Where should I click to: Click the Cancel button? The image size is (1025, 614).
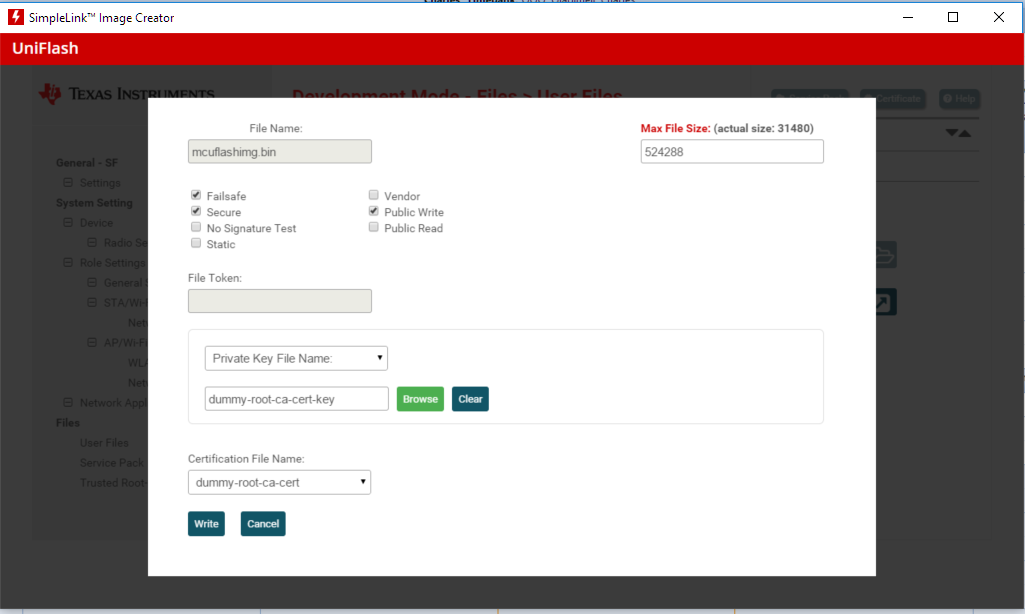coord(263,524)
